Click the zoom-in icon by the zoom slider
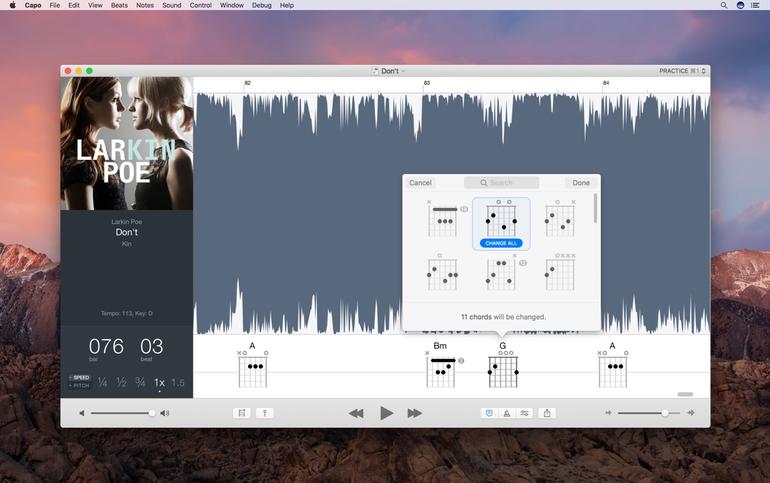770x483 pixels. coord(691,413)
